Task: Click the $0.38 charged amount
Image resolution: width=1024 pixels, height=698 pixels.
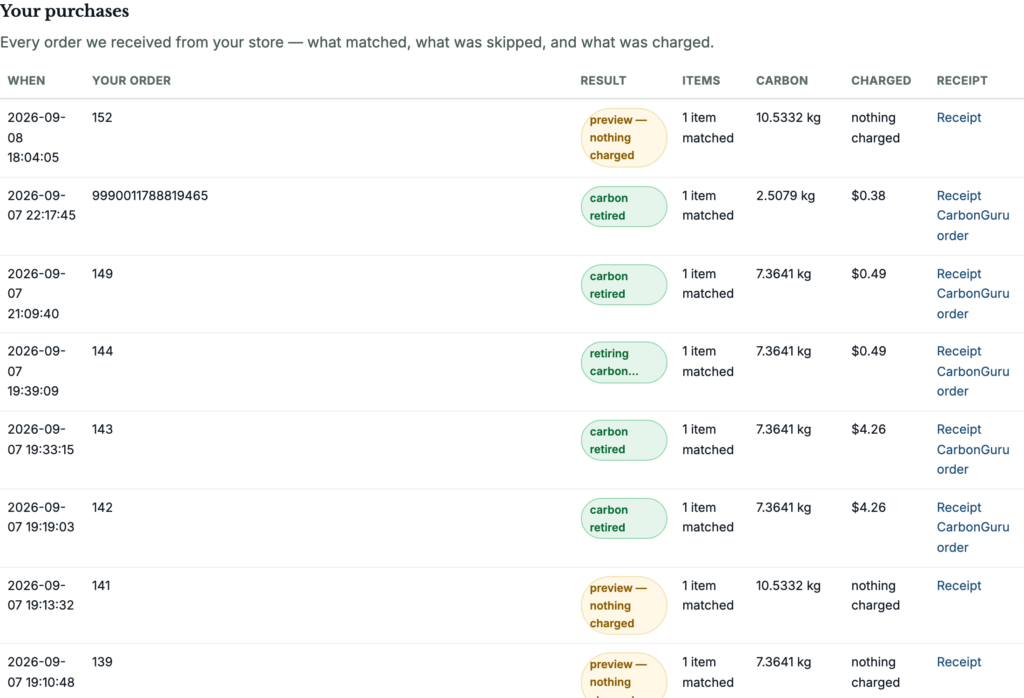Action: (869, 196)
